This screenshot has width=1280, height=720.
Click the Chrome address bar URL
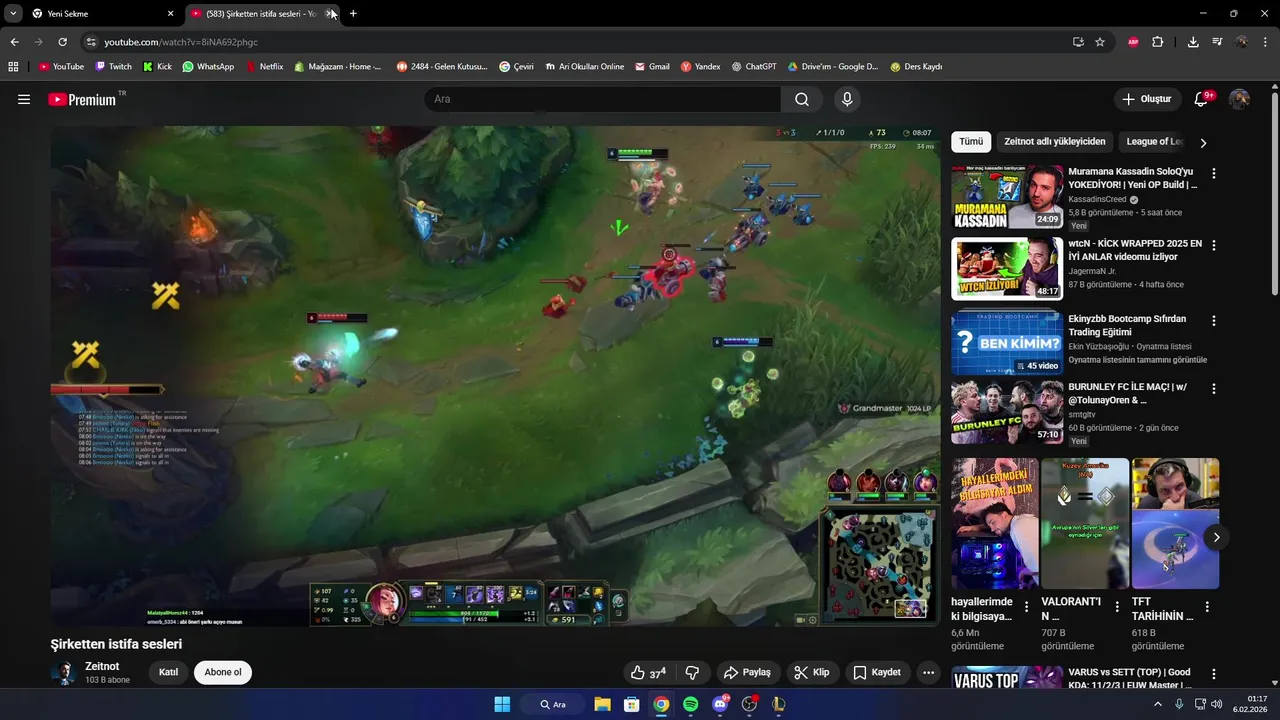[181, 42]
